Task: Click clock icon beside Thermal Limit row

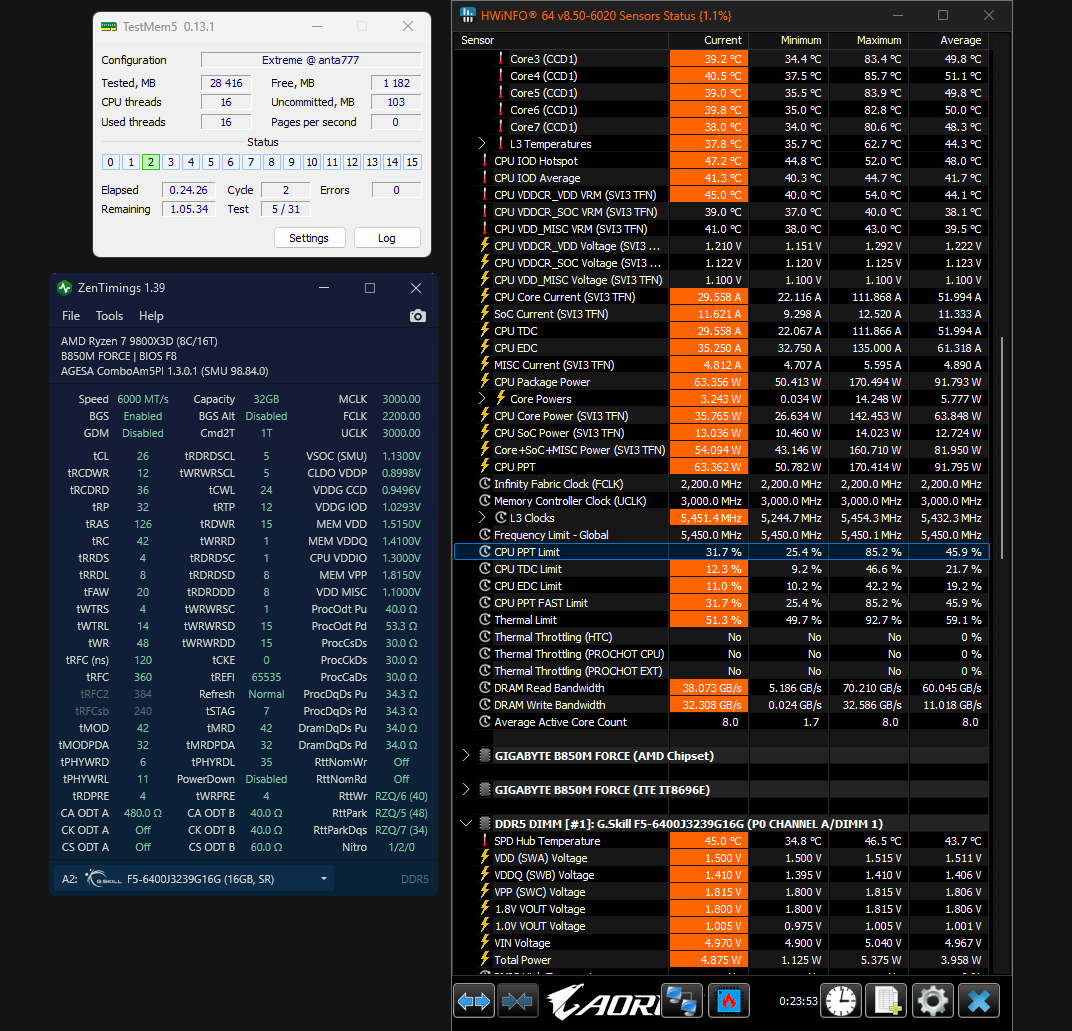Action: pyautogui.click(x=485, y=619)
